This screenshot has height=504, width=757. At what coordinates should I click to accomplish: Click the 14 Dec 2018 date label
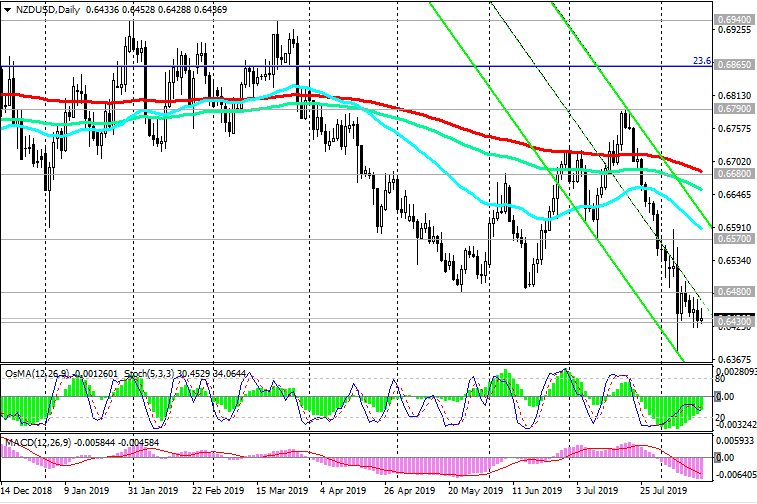pyautogui.click(x=27, y=492)
